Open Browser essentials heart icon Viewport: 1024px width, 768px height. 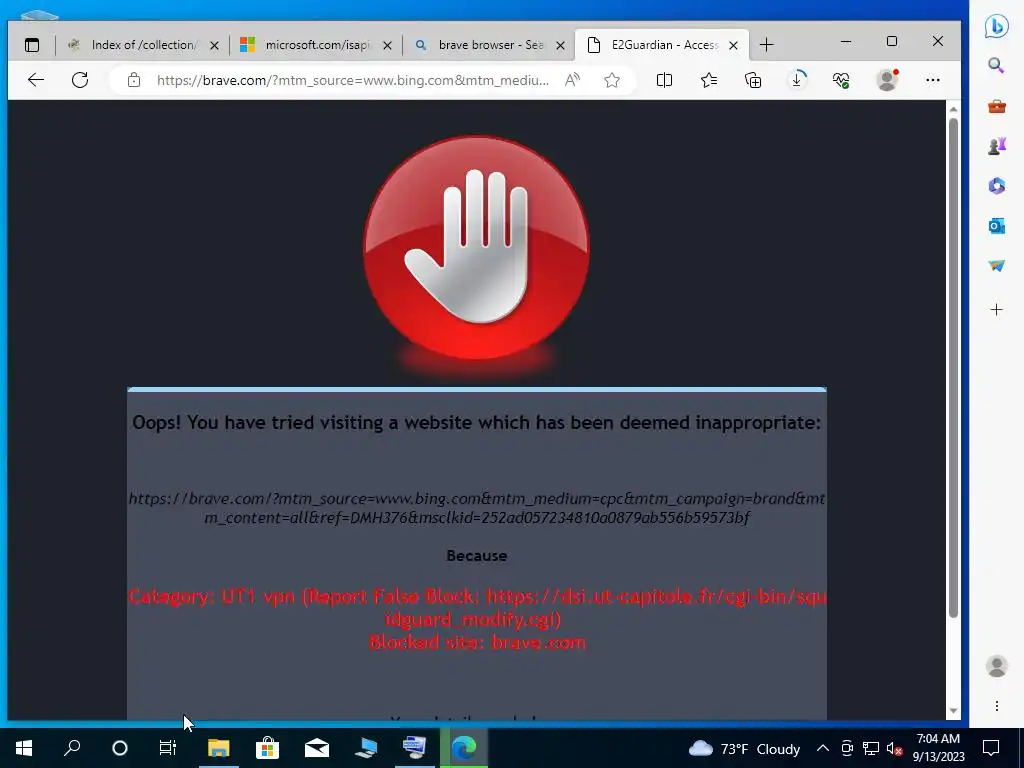click(841, 80)
